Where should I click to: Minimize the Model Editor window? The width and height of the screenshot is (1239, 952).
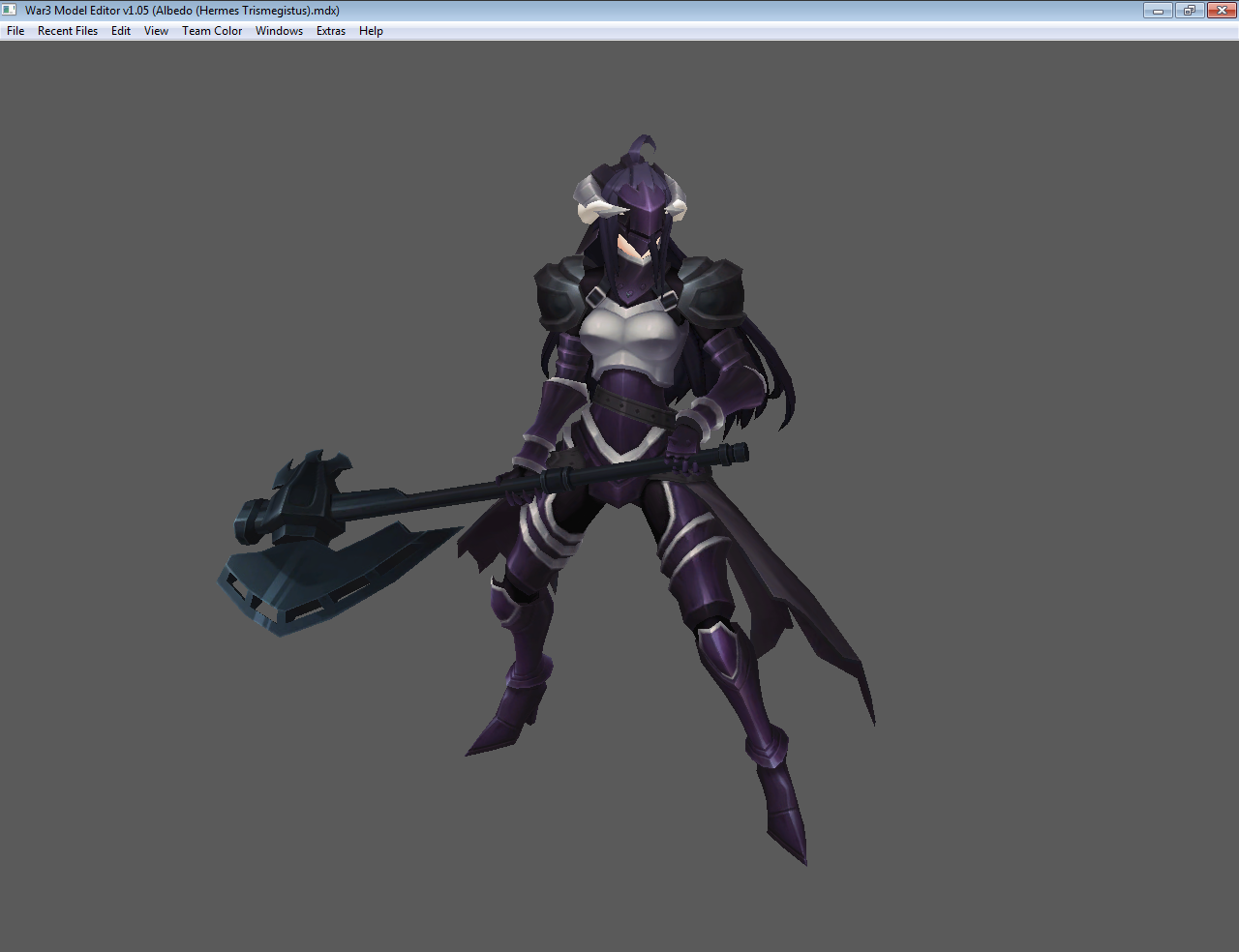(x=1157, y=11)
